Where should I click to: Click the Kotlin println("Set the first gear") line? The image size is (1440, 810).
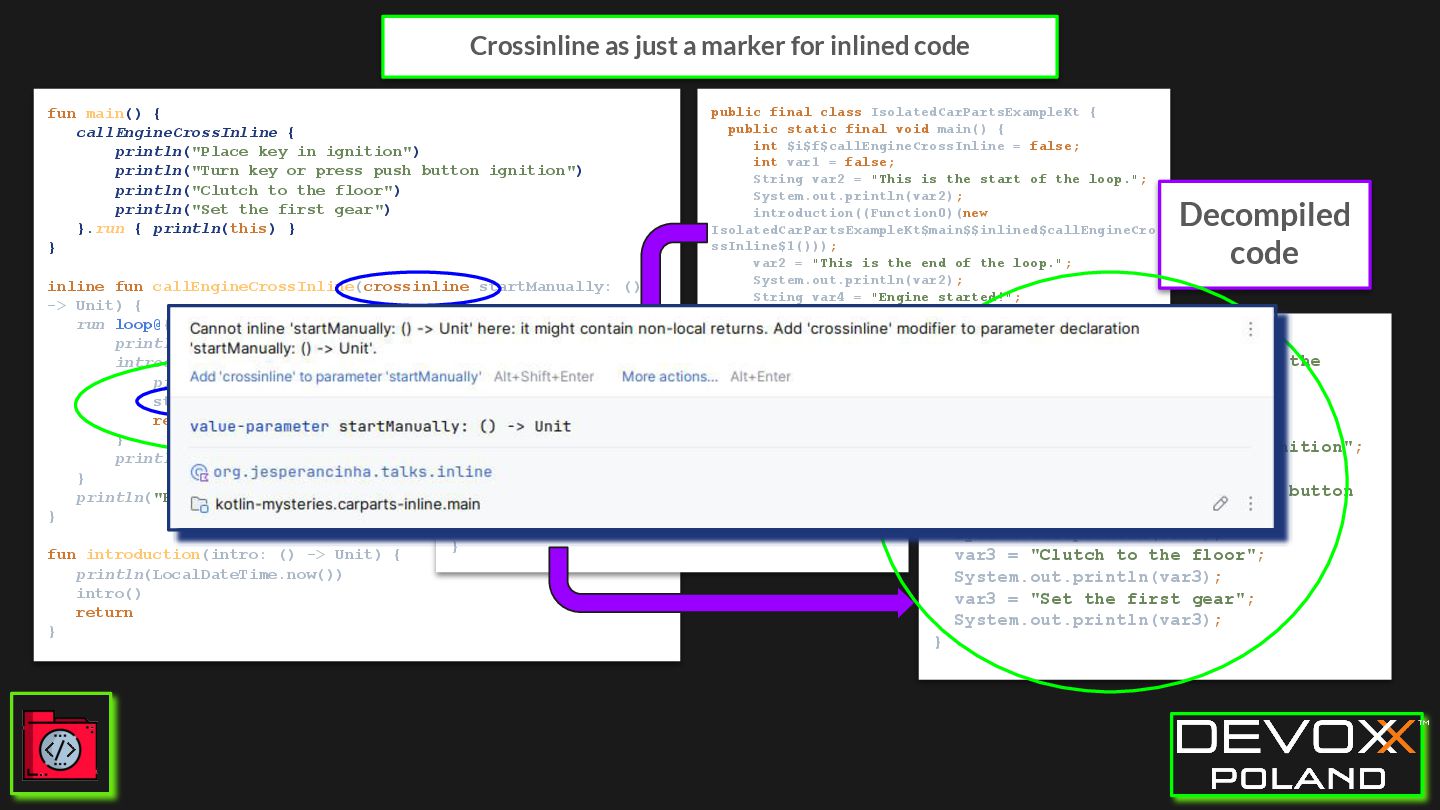(252, 209)
